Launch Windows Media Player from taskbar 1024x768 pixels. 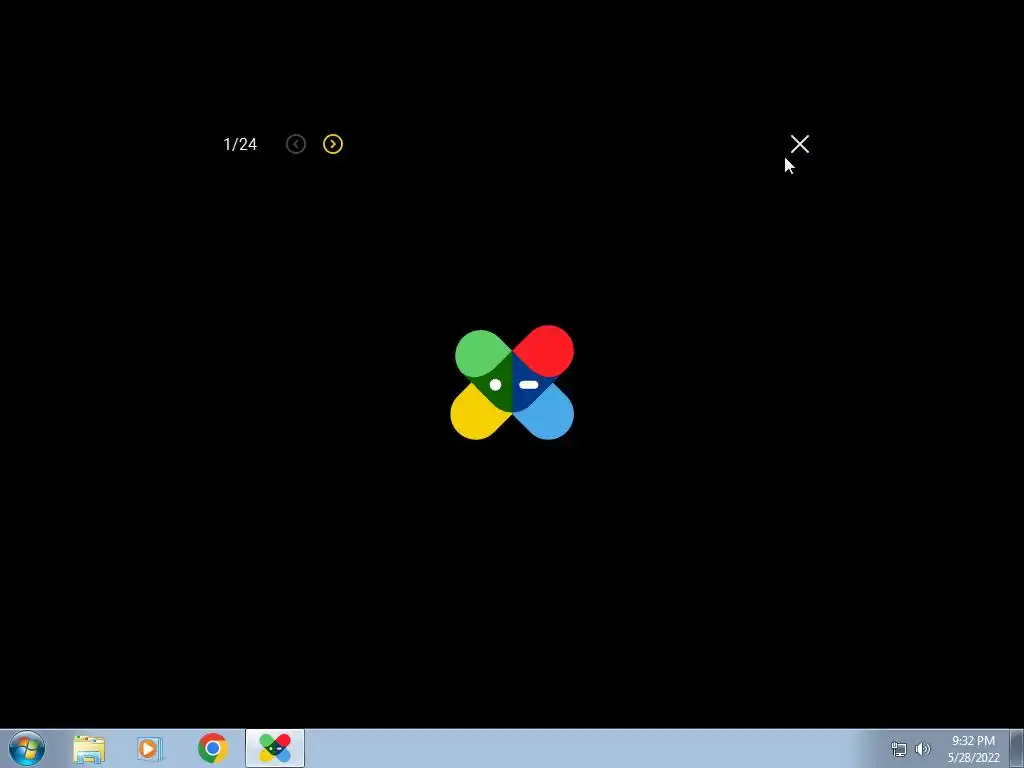[x=150, y=749]
